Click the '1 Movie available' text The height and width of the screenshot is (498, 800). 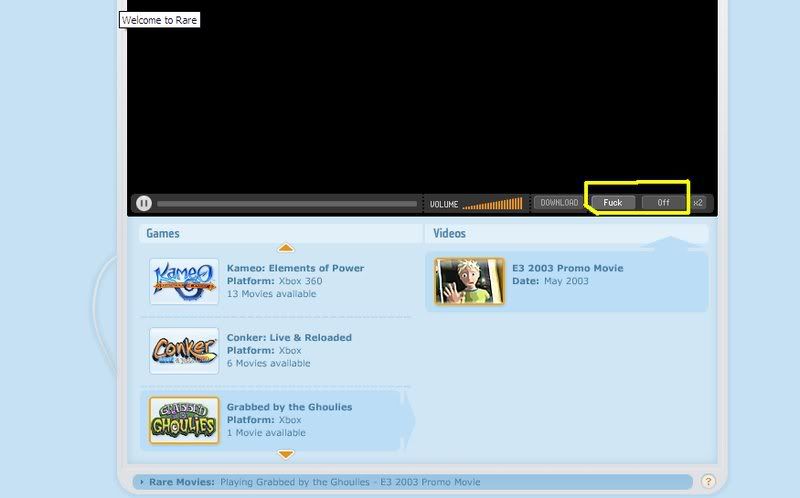(x=266, y=433)
